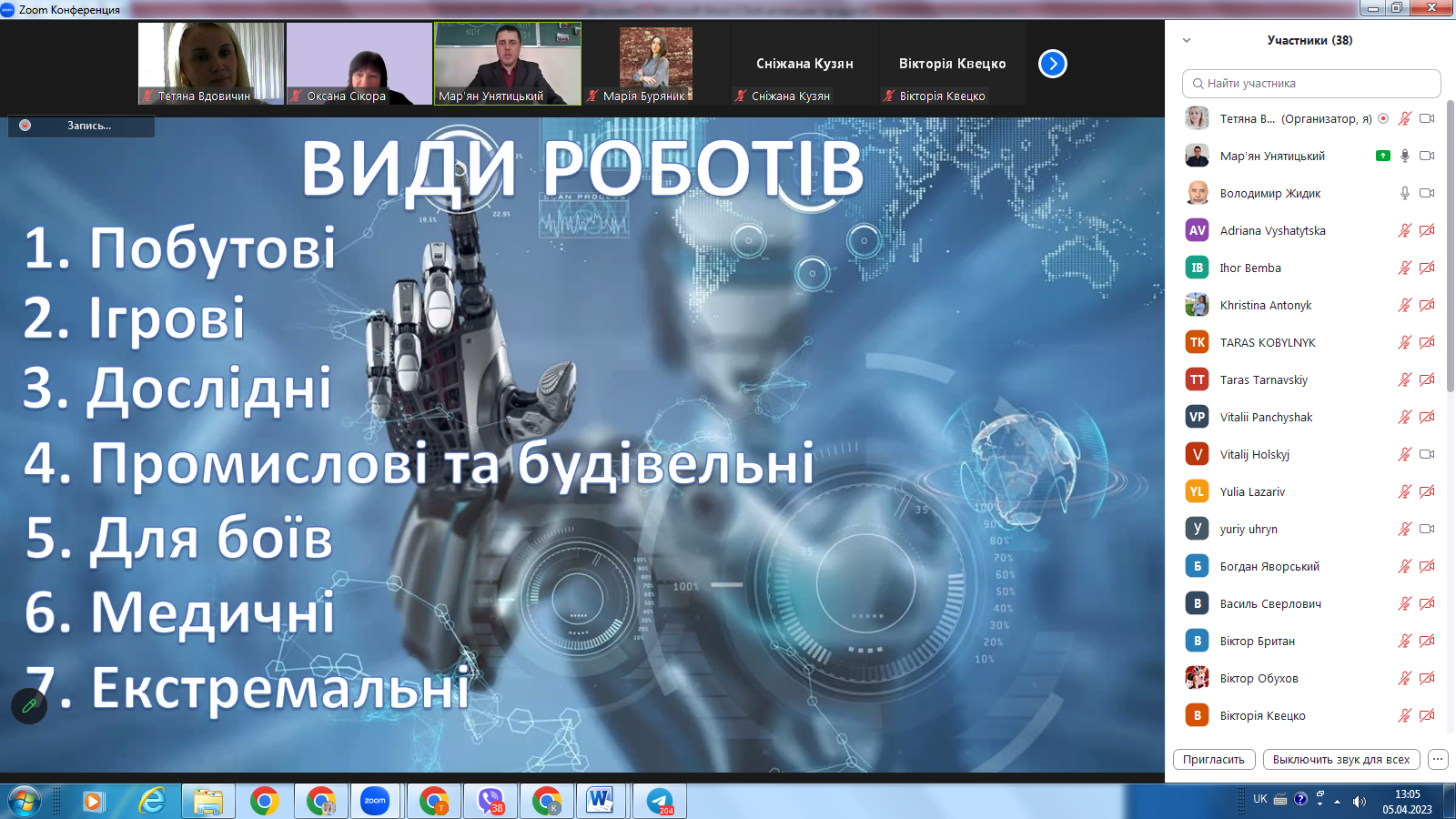Open Telegram from the taskbar
1456x819 pixels.
660,801
